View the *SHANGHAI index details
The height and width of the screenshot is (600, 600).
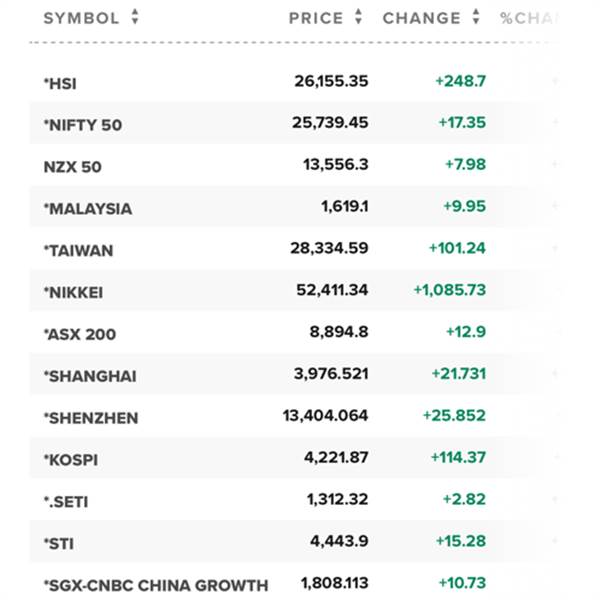click(x=90, y=377)
